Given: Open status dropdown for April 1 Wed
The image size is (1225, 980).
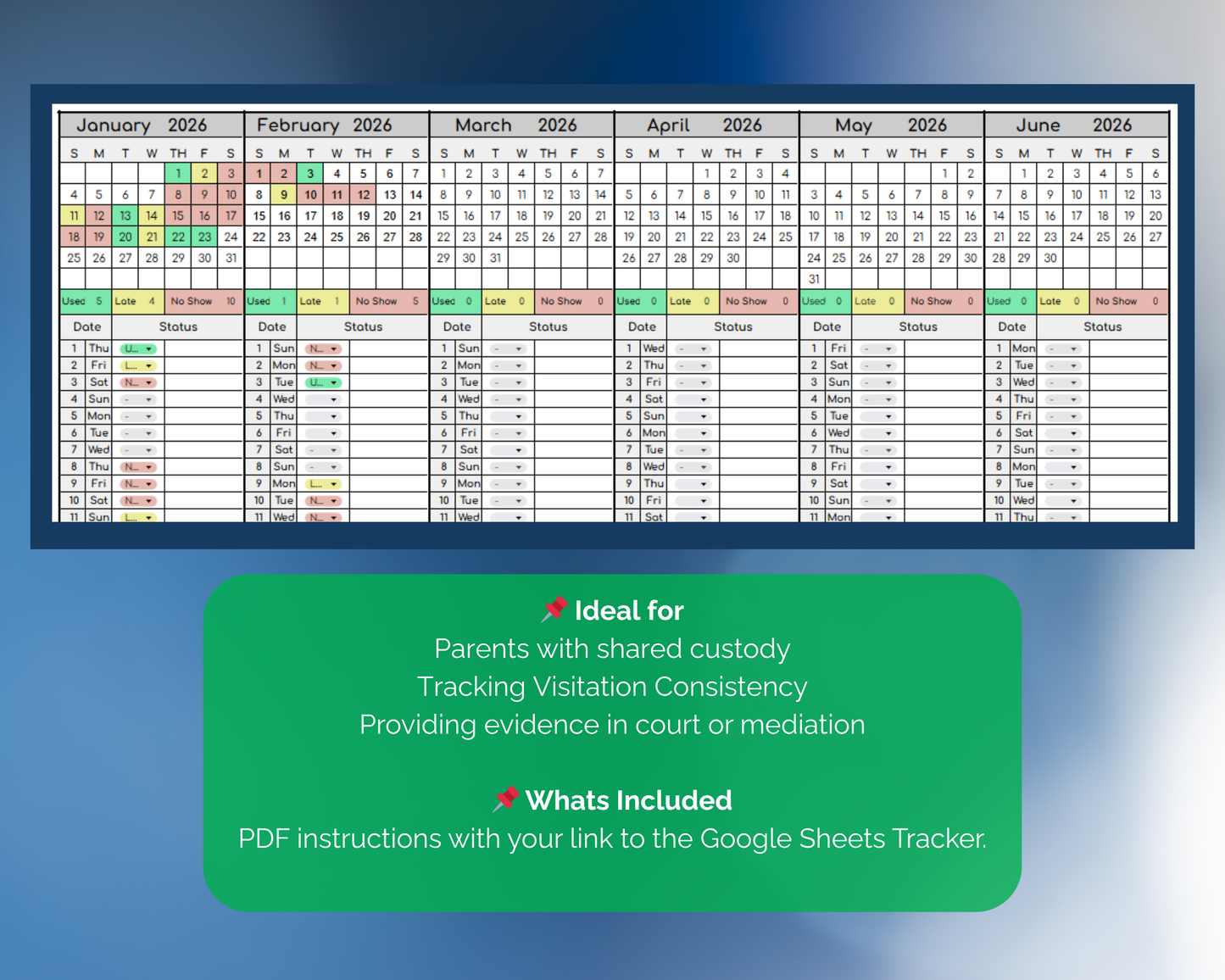Looking at the screenshot, I should 693,348.
